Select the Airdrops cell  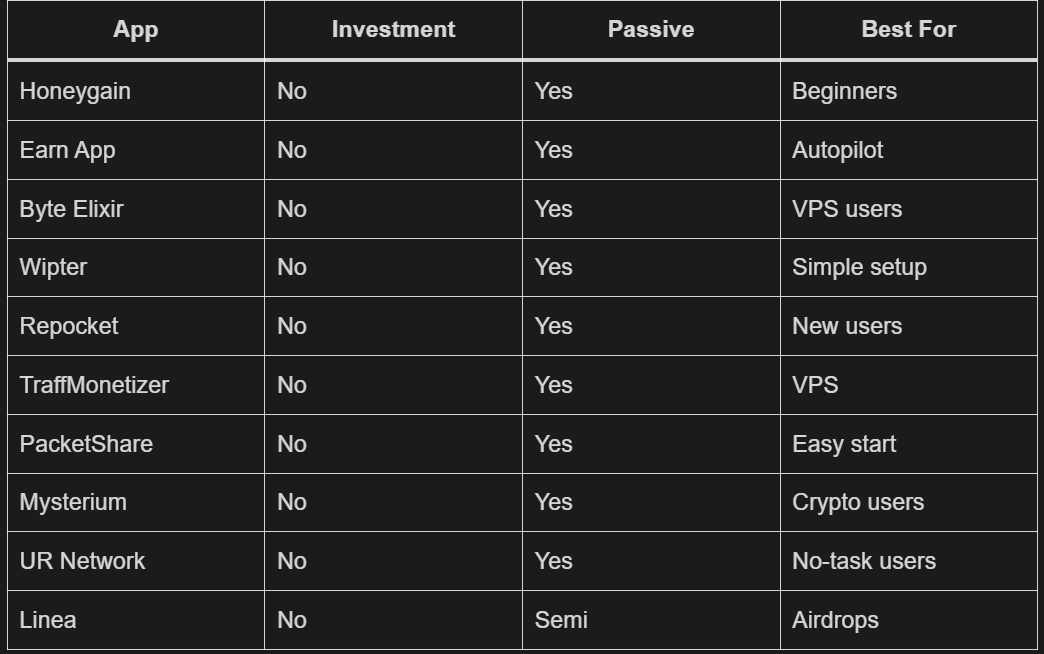[x=835, y=620]
